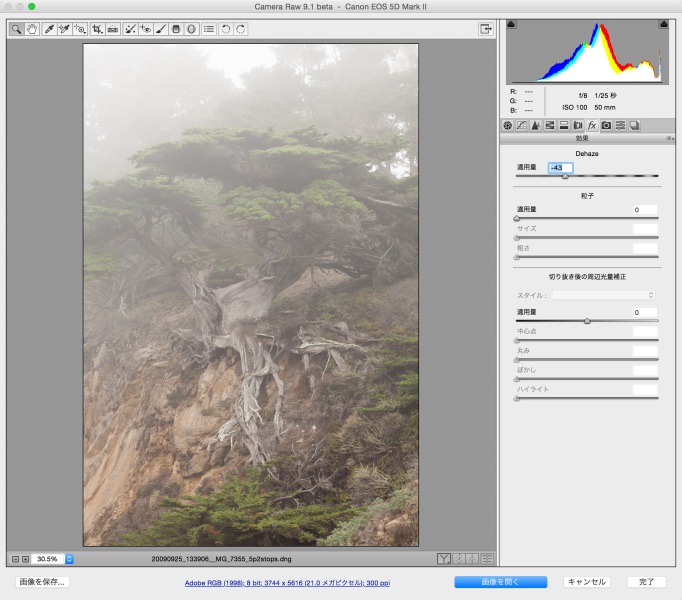682x600 pixels.
Task: Select the Graduated Filter tool
Action: click(x=176, y=29)
